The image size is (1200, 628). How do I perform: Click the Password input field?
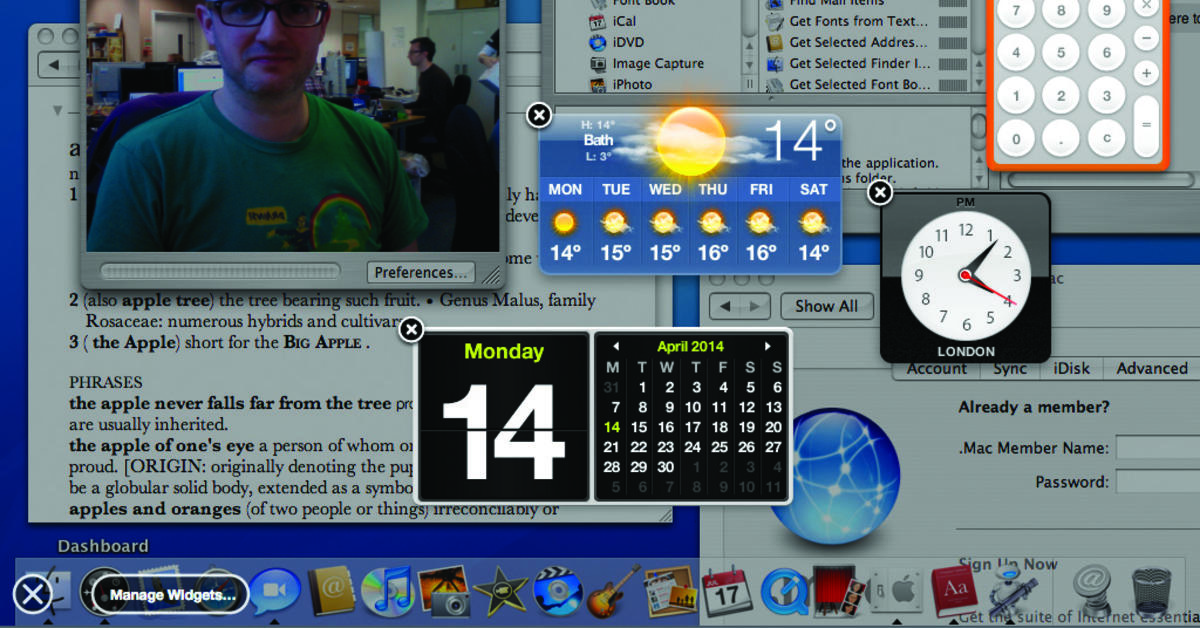click(x=1158, y=481)
